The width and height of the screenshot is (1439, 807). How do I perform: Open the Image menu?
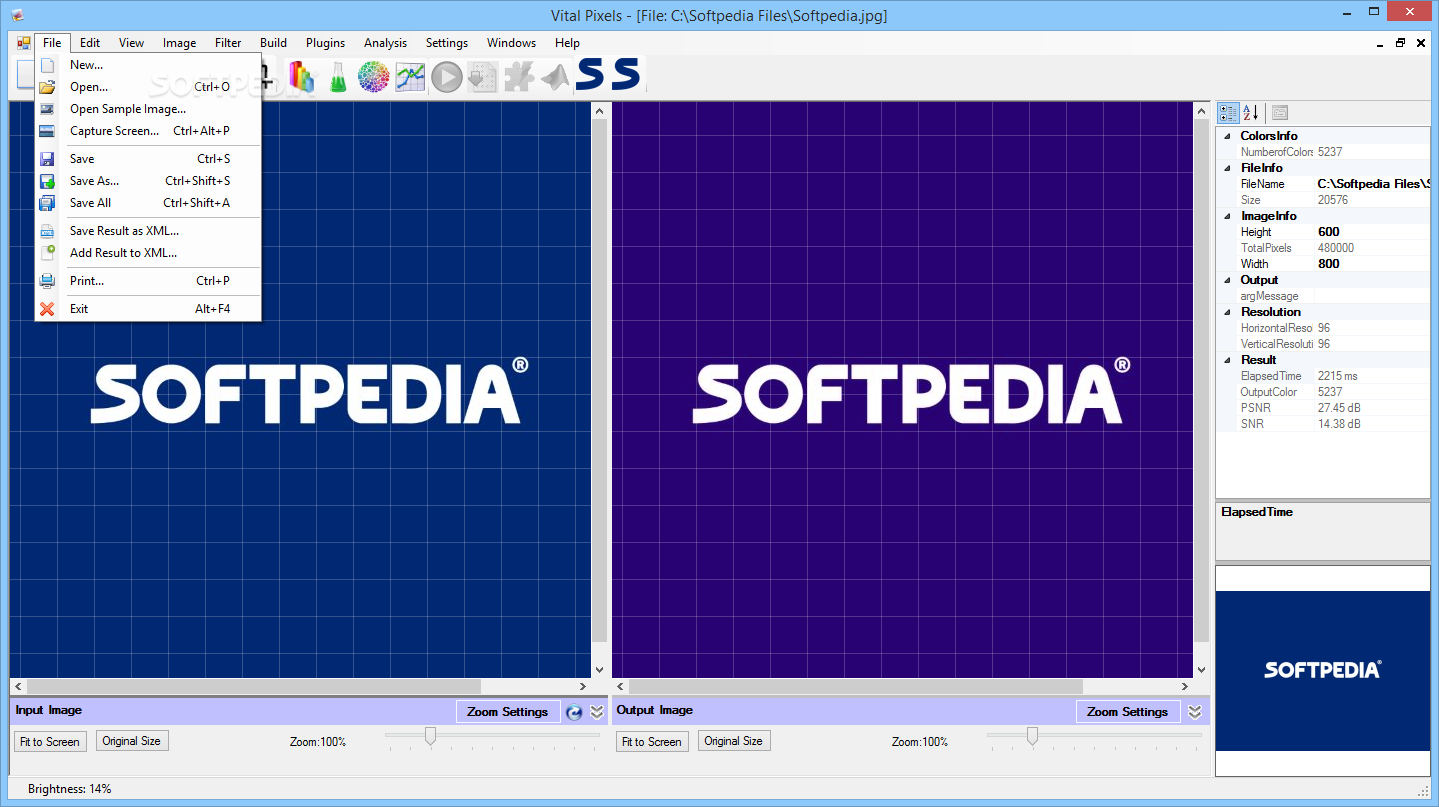[179, 43]
